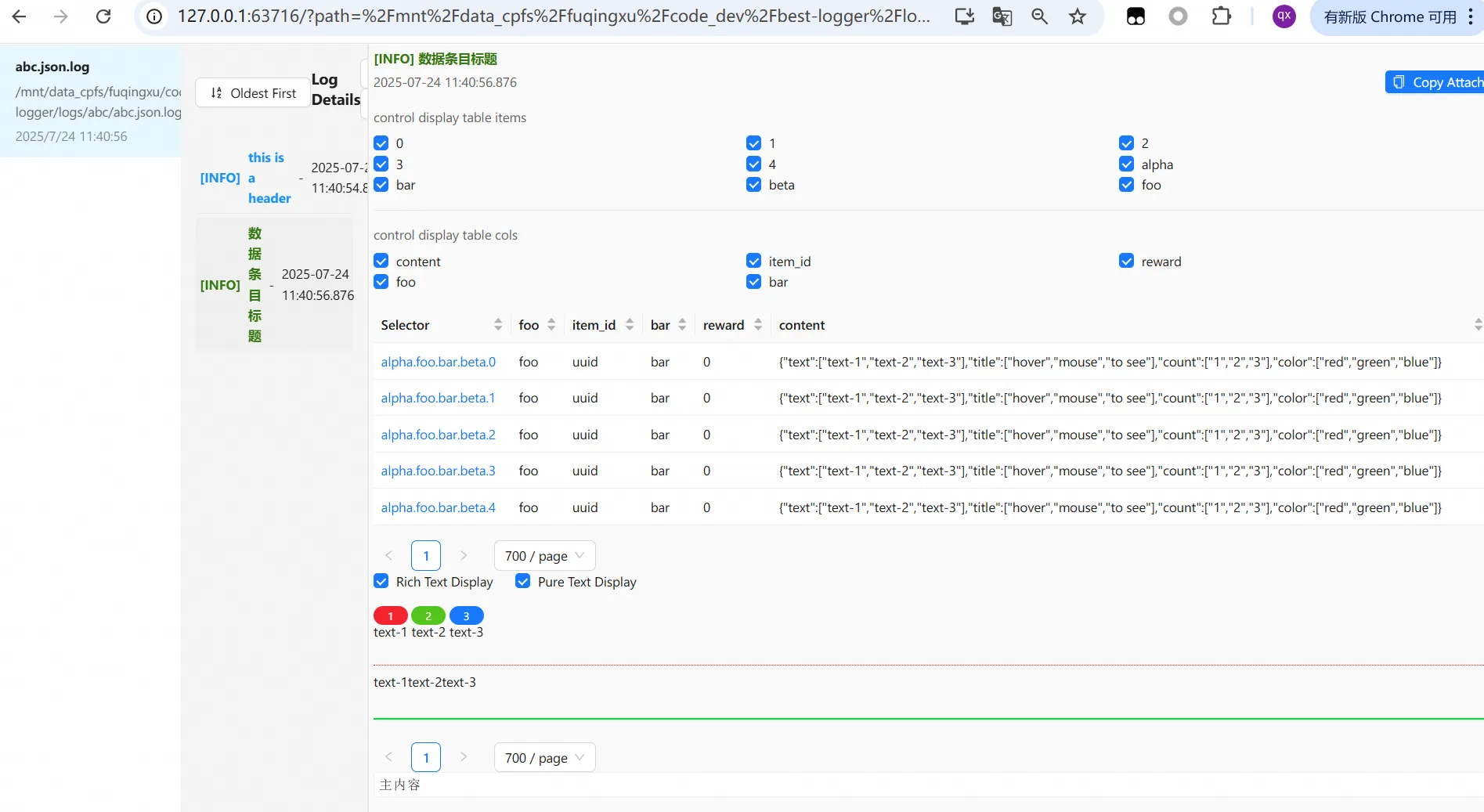The height and width of the screenshot is (812, 1484).
Task: Click the green badge labeled 2
Action: click(x=428, y=615)
